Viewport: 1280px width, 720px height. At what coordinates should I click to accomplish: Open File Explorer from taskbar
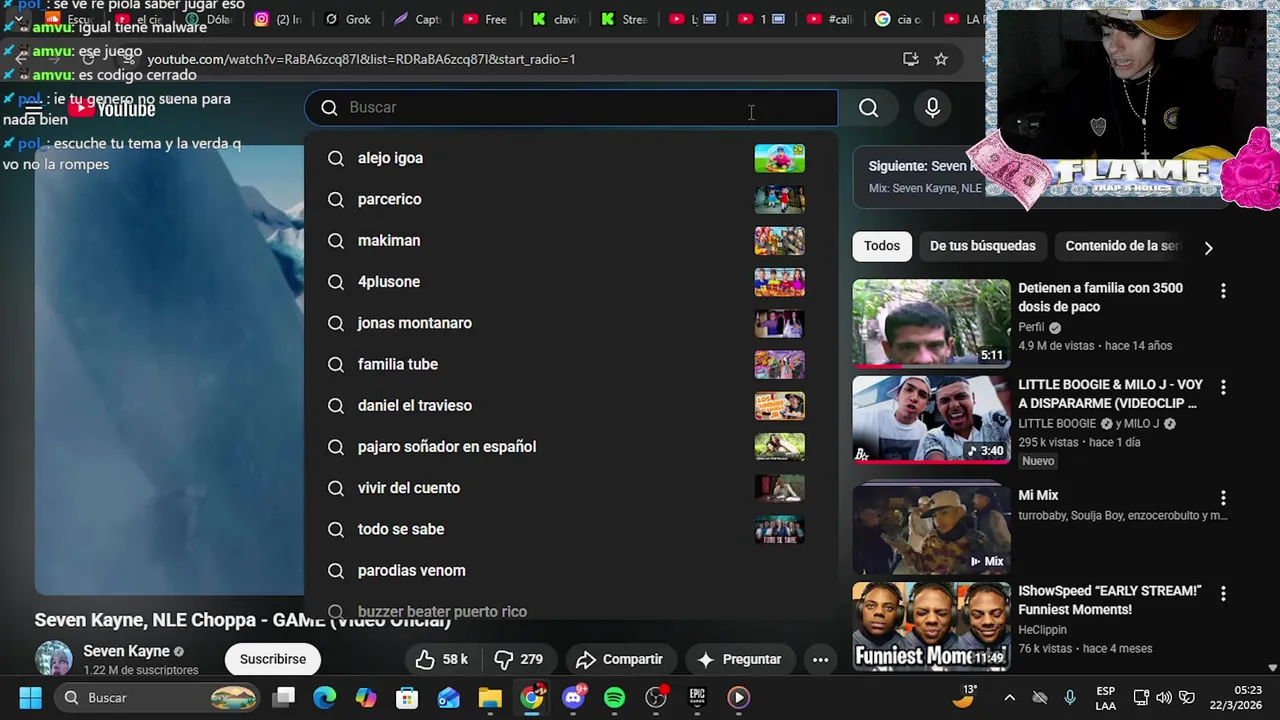[x=490, y=697]
